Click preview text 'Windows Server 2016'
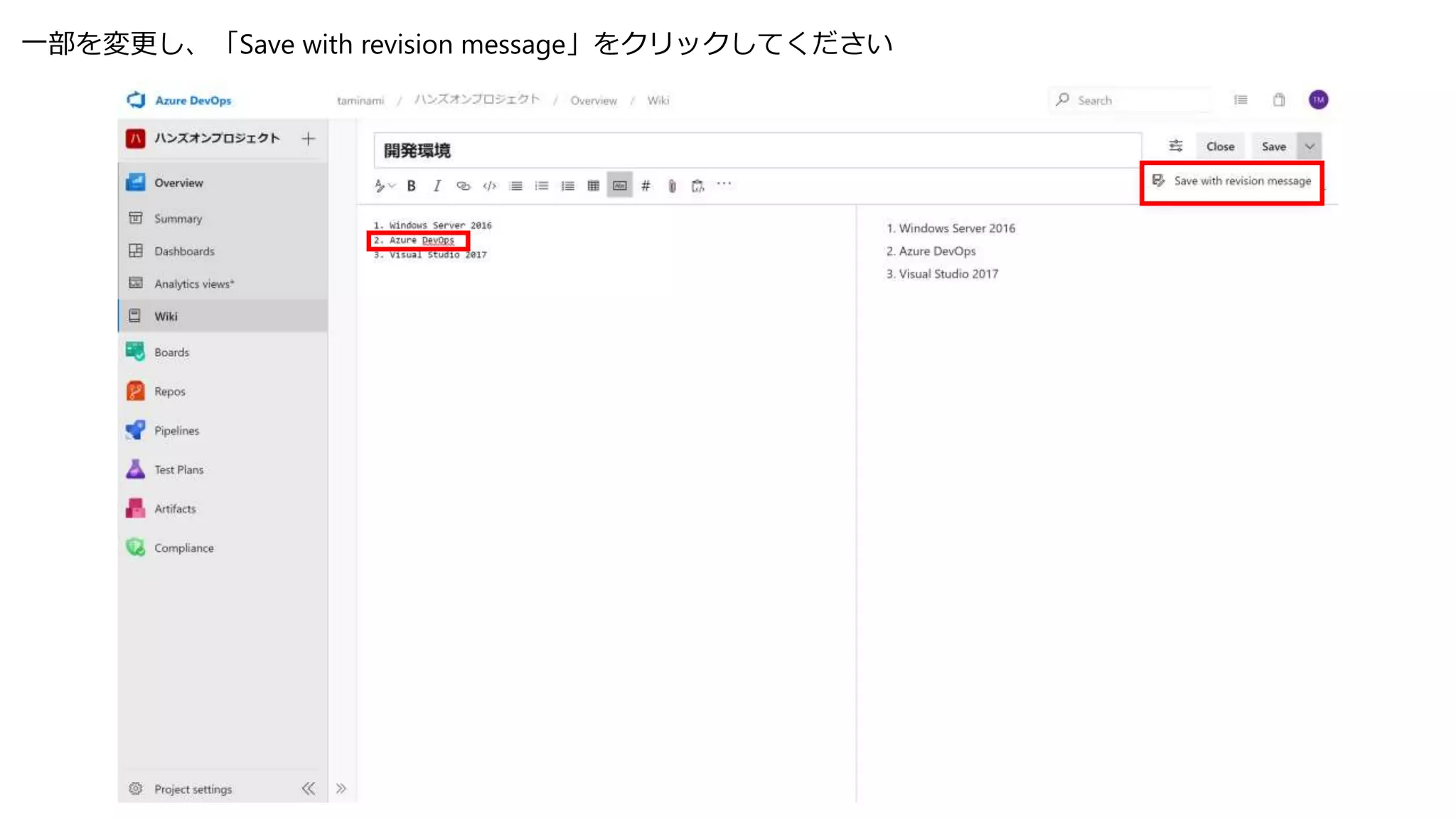 point(957,228)
